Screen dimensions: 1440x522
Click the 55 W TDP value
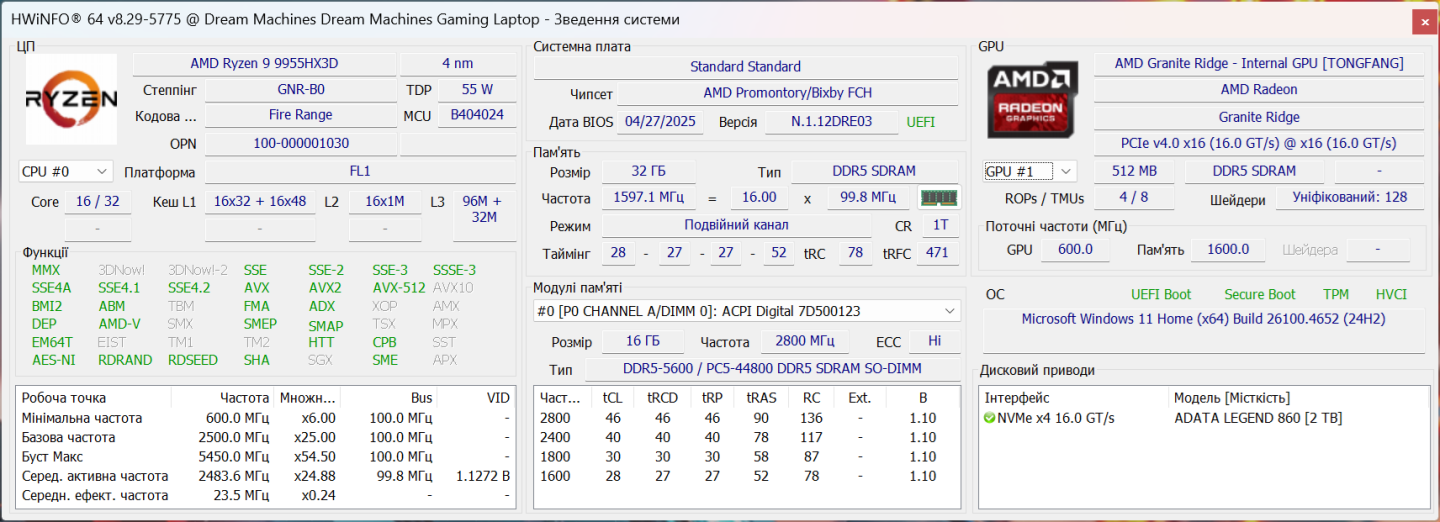[477, 89]
